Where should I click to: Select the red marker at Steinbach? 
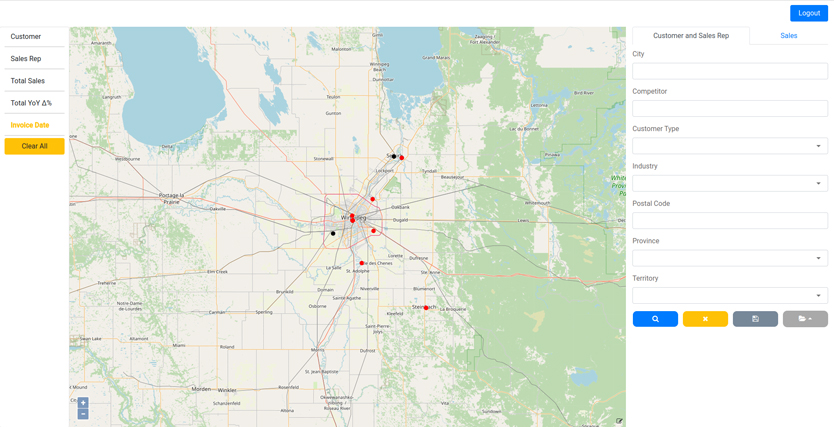click(x=426, y=308)
